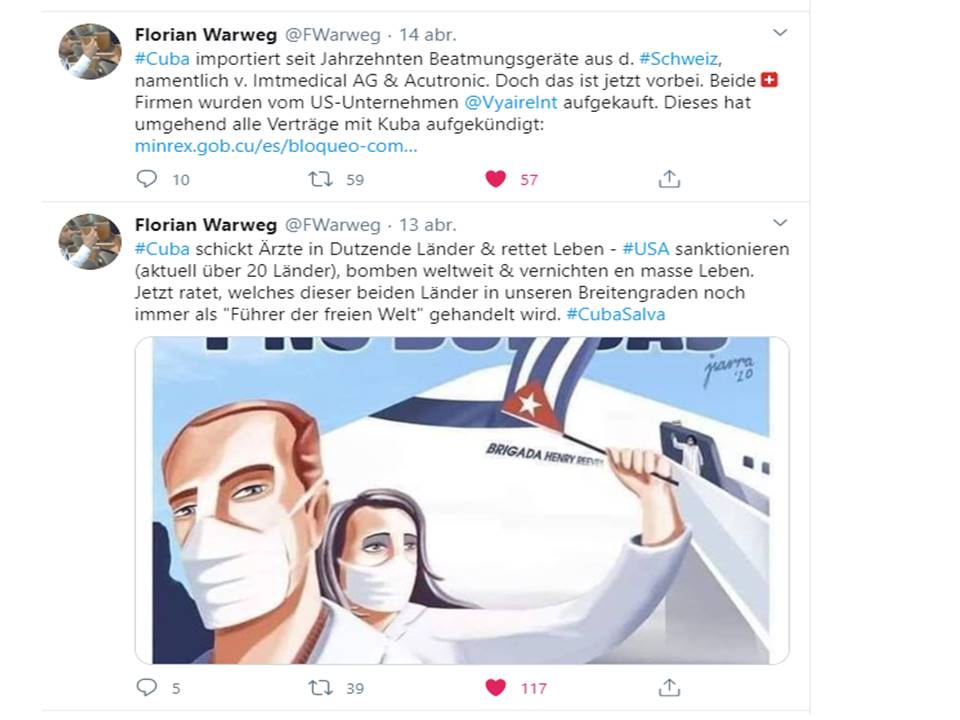
Task: Open the @VyaireInt mention
Action: pyautogui.click(x=511, y=102)
